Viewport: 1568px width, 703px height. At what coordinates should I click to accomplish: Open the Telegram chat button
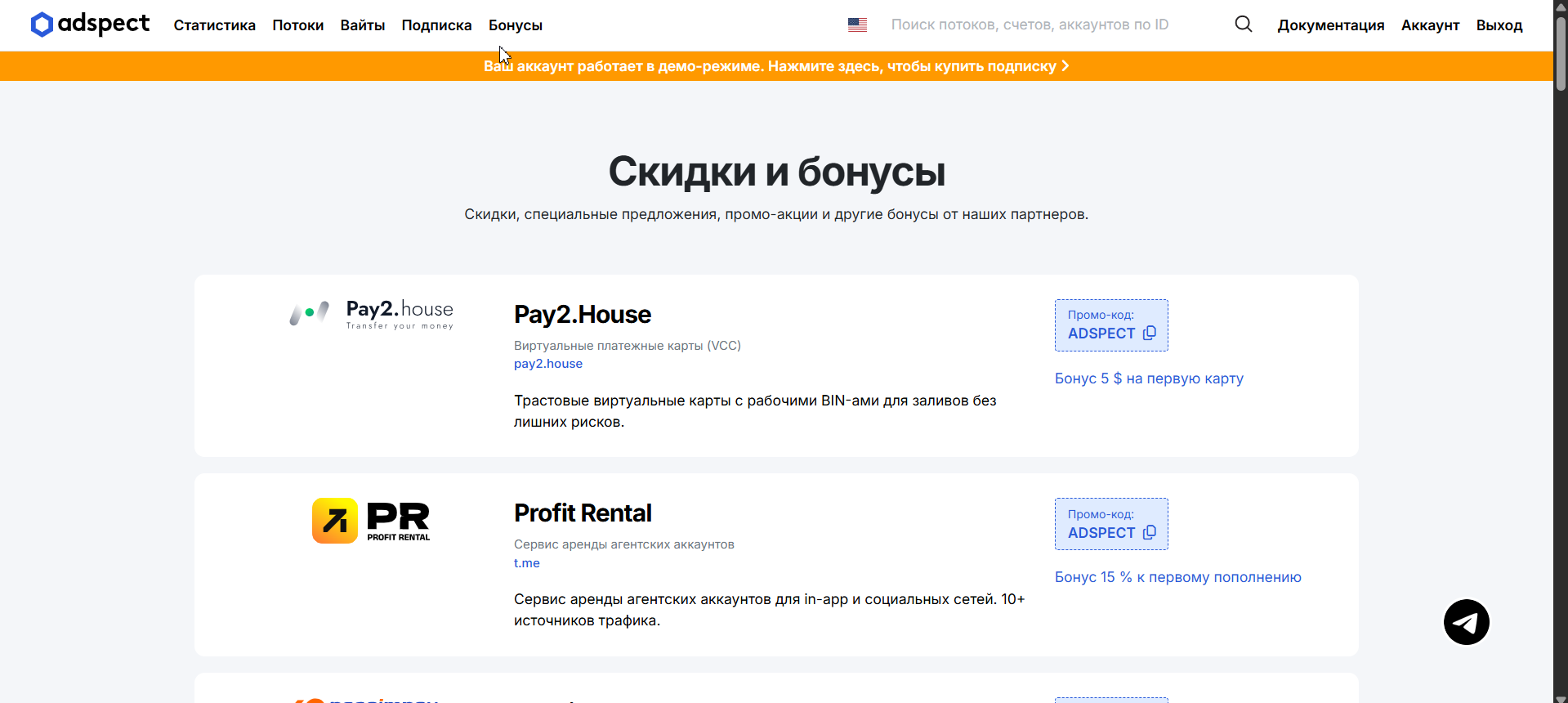tap(1466, 623)
